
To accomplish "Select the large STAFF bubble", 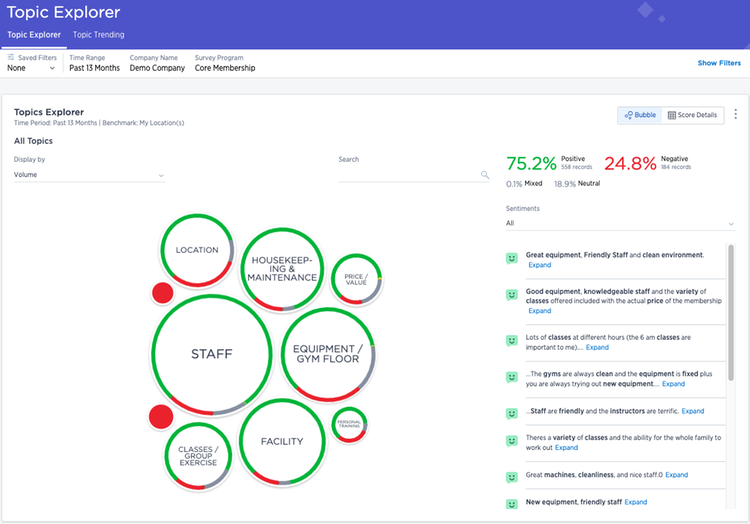I will 211,354.
